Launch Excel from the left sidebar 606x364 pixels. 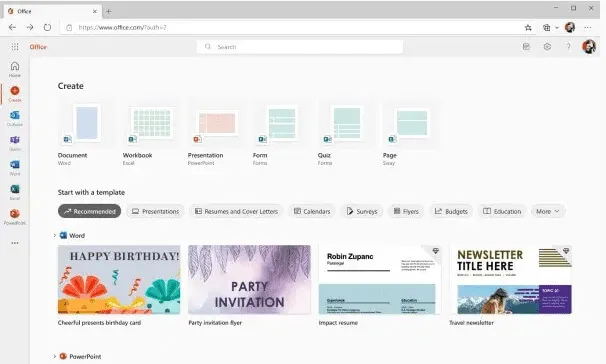(x=15, y=192)
